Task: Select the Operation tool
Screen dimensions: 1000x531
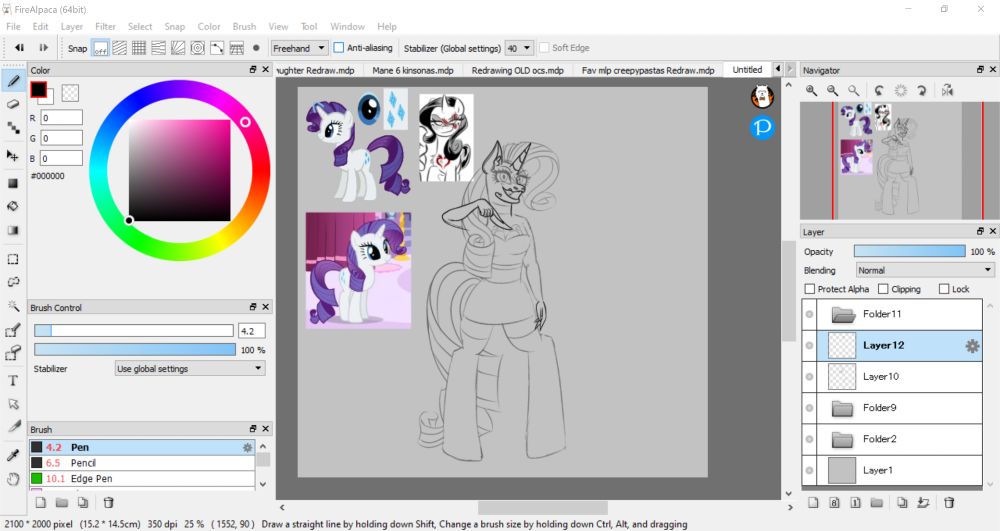Action: [x=13, y=404]
